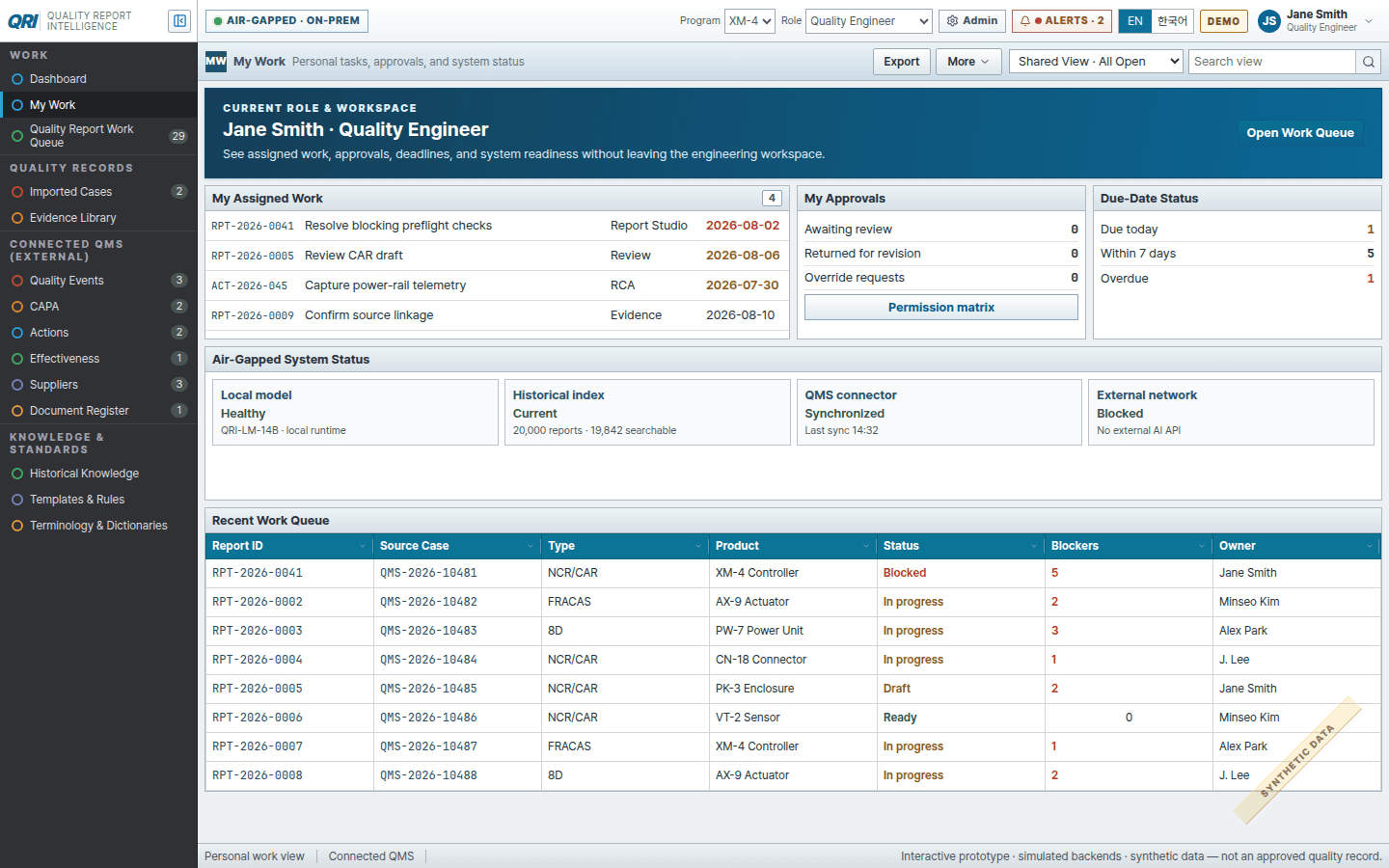
Task: Click the Awaiting review approvals row
Action: click(x=941, y=230)
